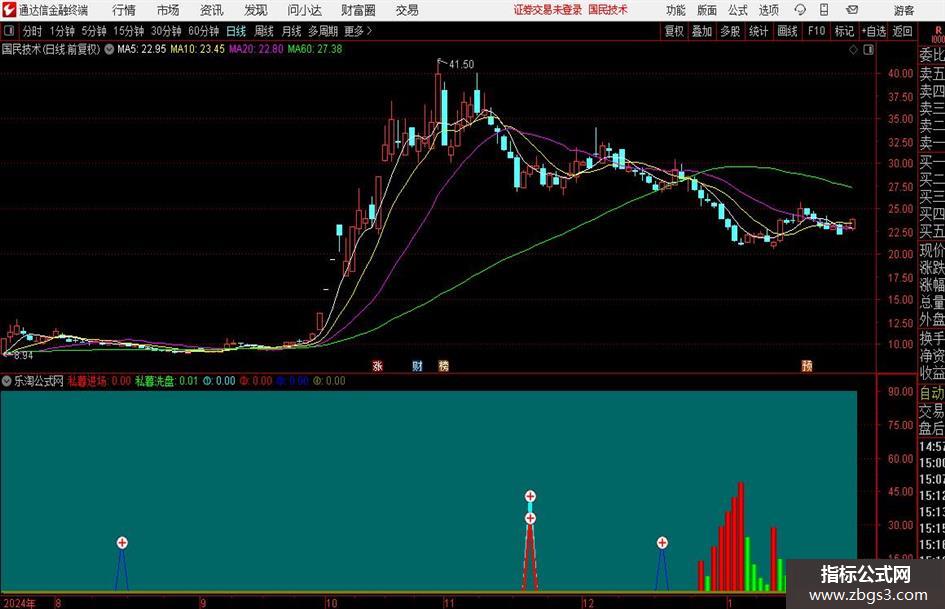
Task: Click the 涨 event marker icon
Action: 378,365
